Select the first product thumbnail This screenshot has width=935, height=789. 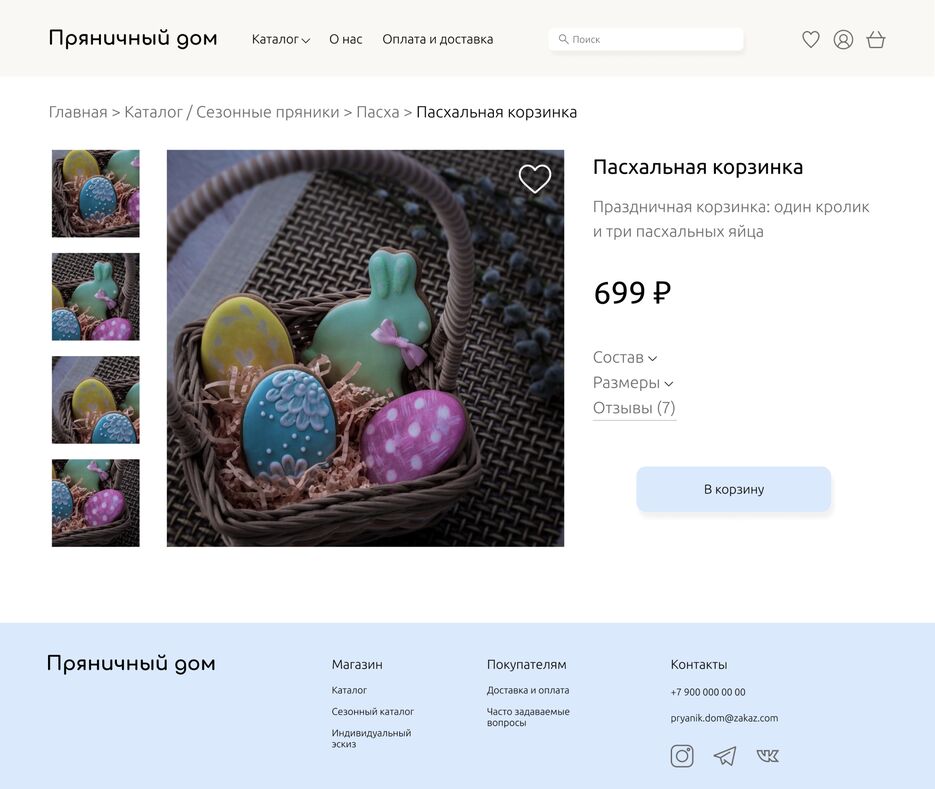pyautogui.click(x=95, y=193)
